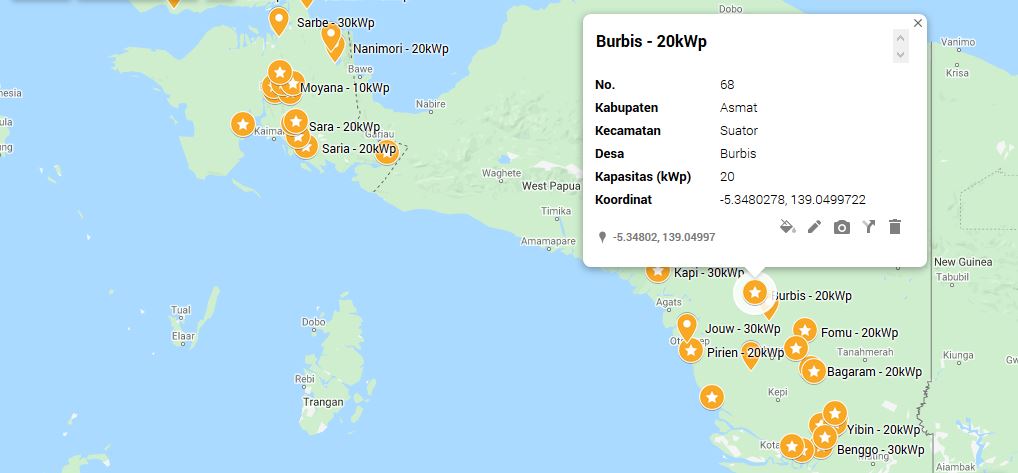The height and width of the screenshot is (473, 1018).
Task: Click the gray coordinates text -5.34802, 139.04997
Action: pos(663,237)
